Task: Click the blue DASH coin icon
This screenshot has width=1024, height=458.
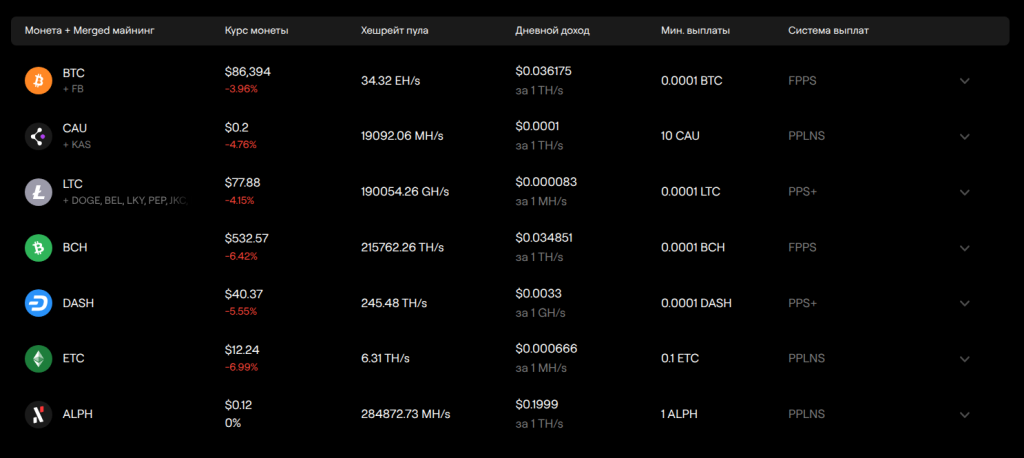Action: pos(38,303)
